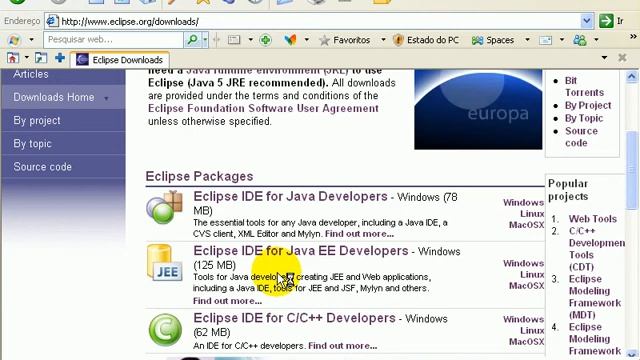Open Eclipse IDE for Java EE Developers link
This screenshot has width=640, height=360.
(301, 251)
